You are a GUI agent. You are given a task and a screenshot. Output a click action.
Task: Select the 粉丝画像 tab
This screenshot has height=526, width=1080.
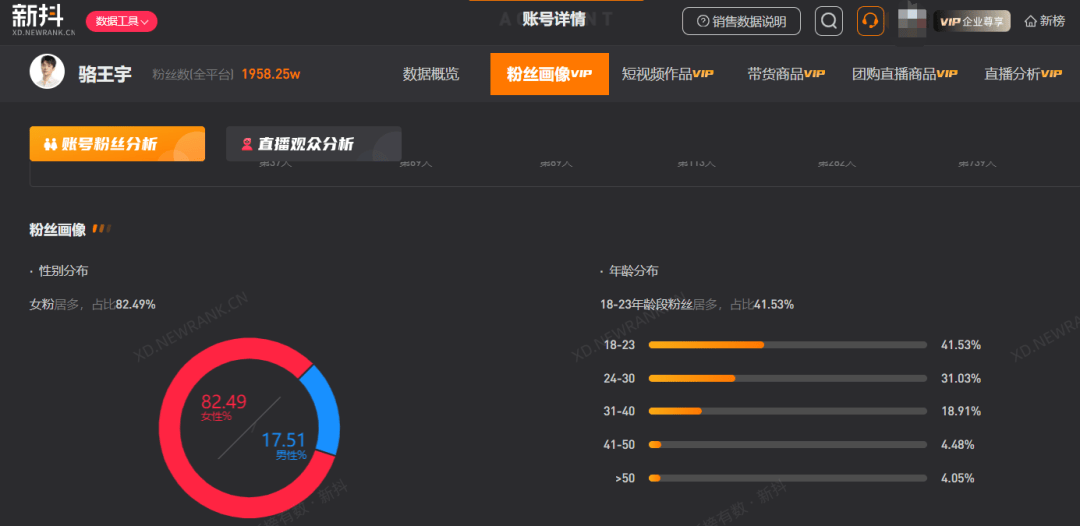coord(550,74)
